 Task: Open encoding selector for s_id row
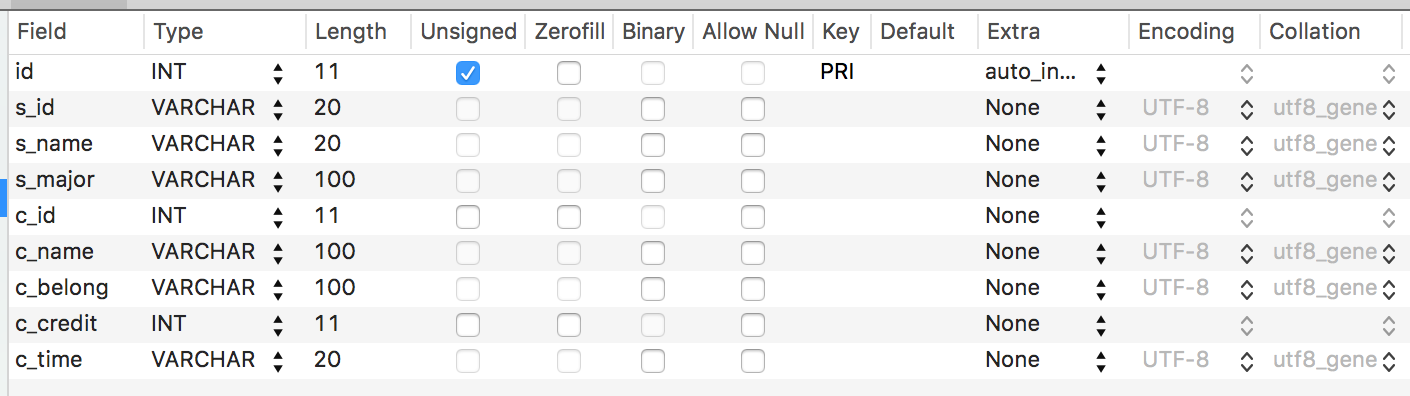1246,108
